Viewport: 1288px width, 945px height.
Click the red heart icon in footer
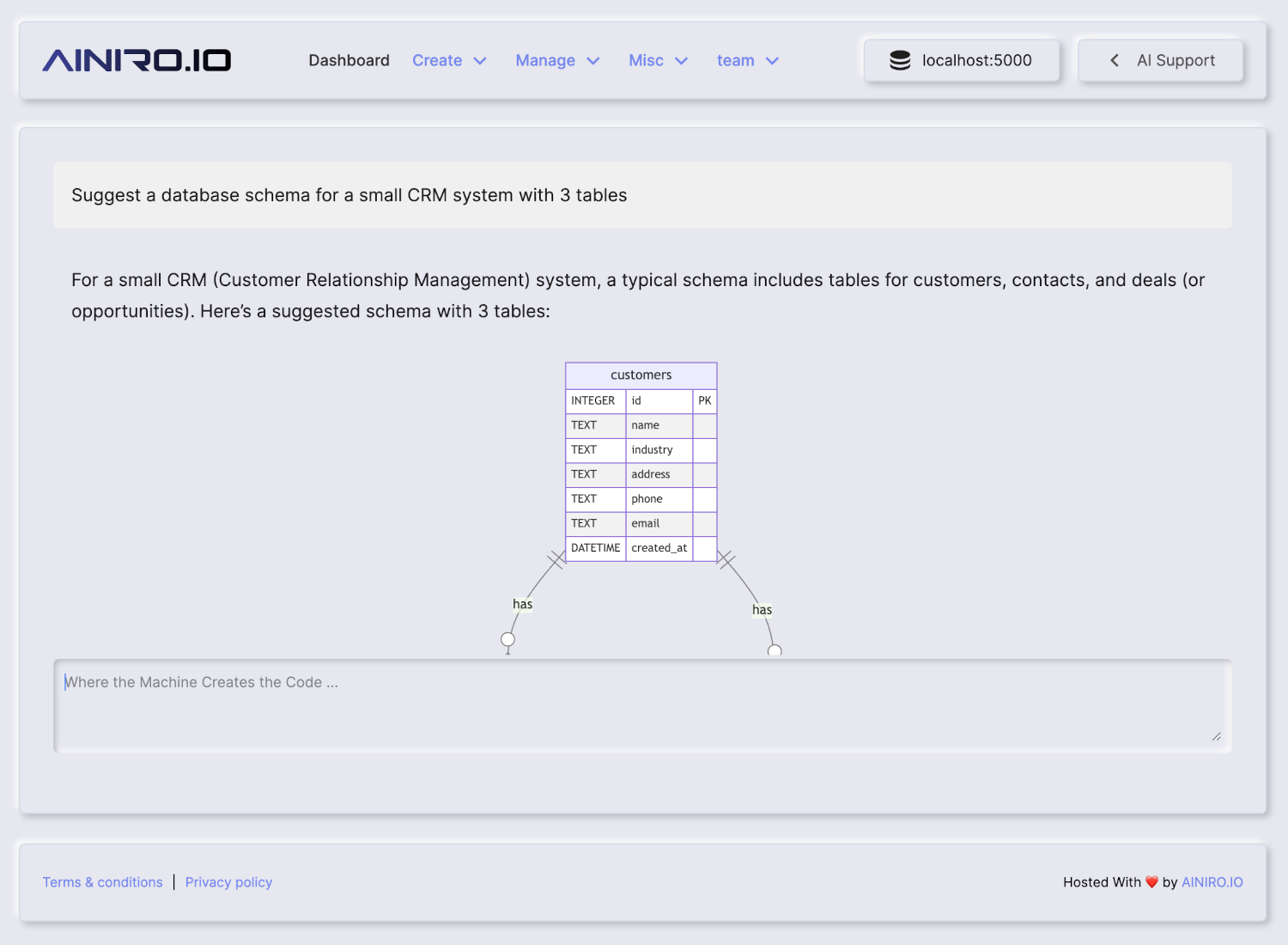pos(1152,882)
